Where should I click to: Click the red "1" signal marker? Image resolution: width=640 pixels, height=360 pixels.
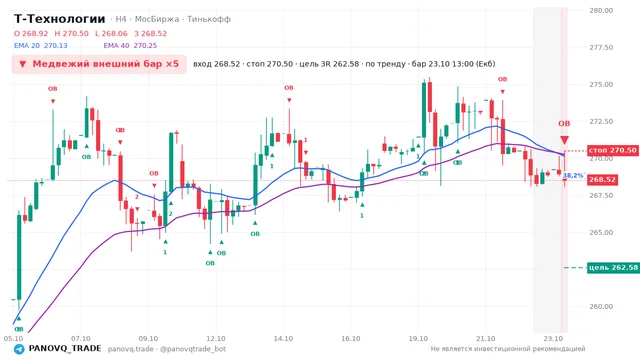pos(305,140)
